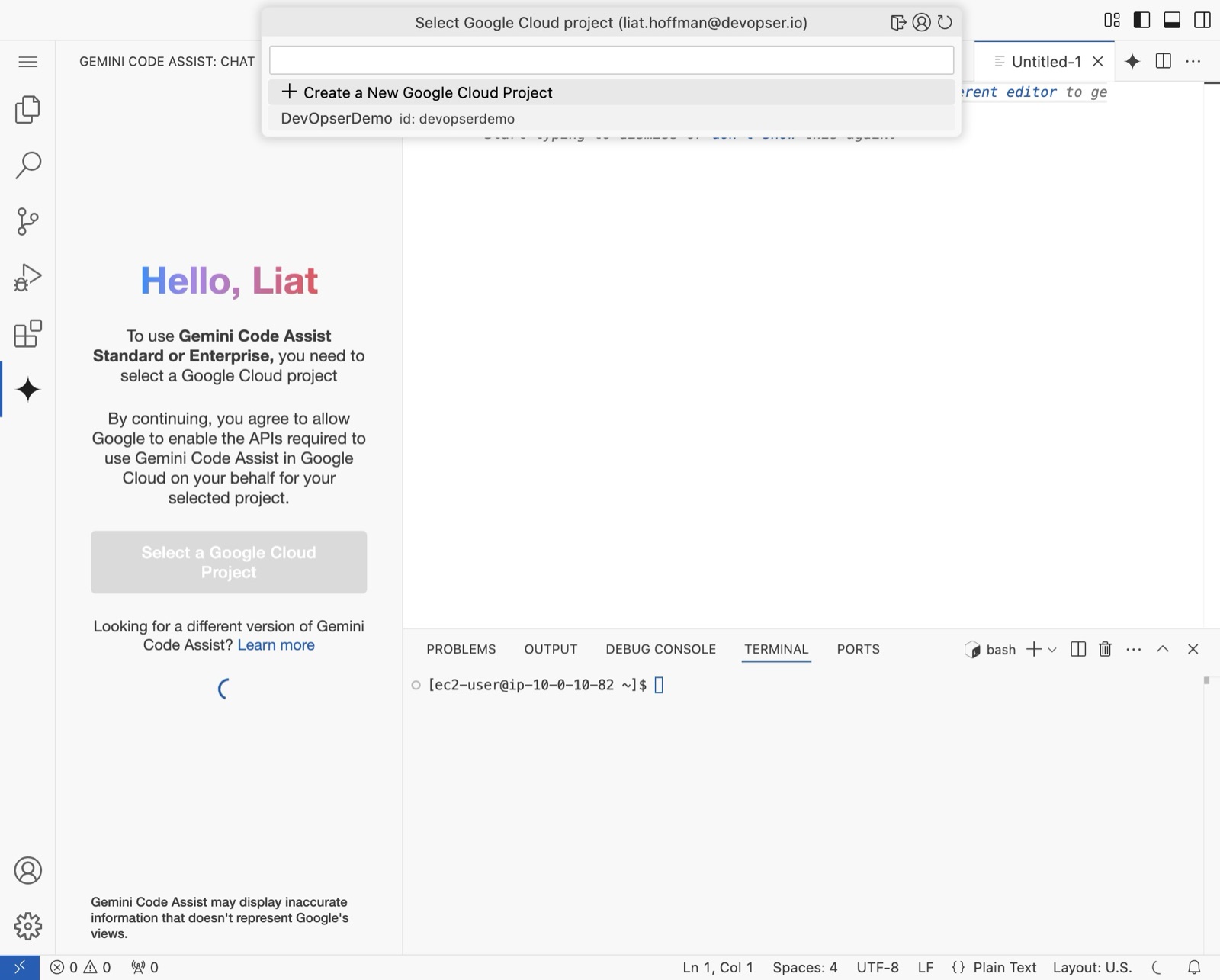
Task: Select the Untitled-1 editor tab
Action: coord(1046,62)
